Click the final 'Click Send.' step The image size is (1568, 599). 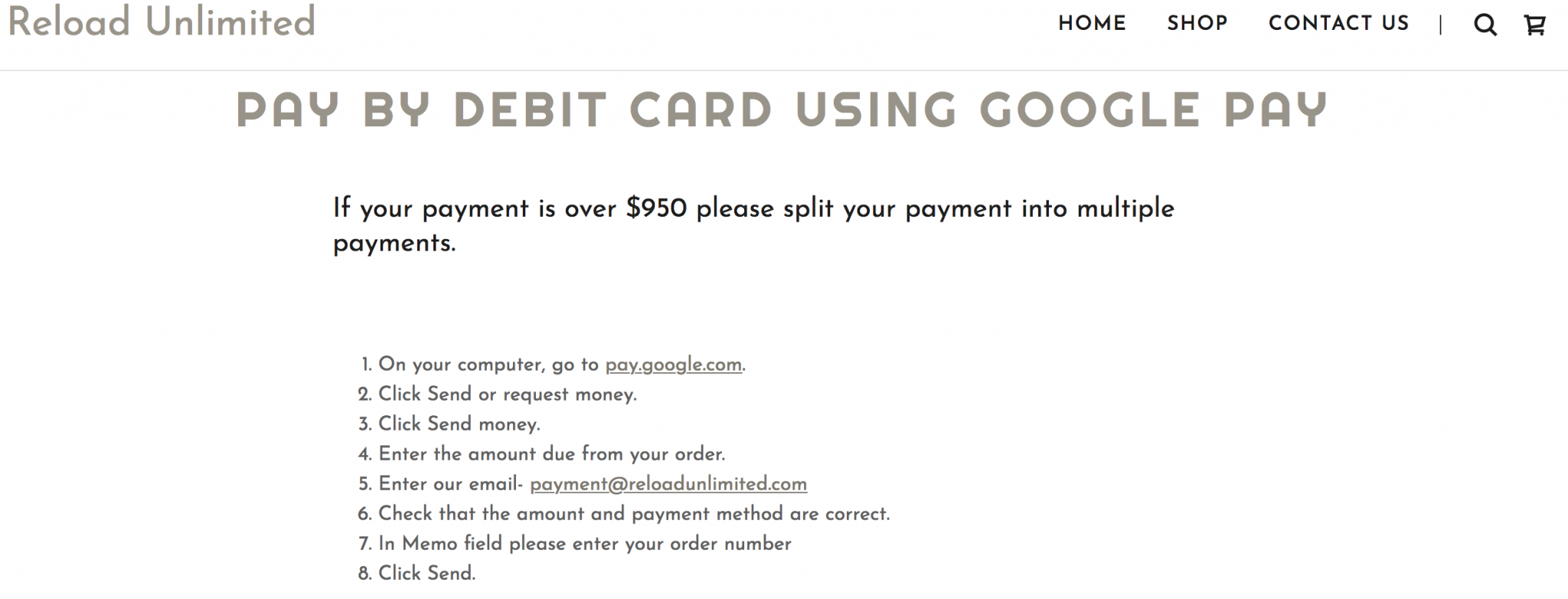click(x=426, y=574)
